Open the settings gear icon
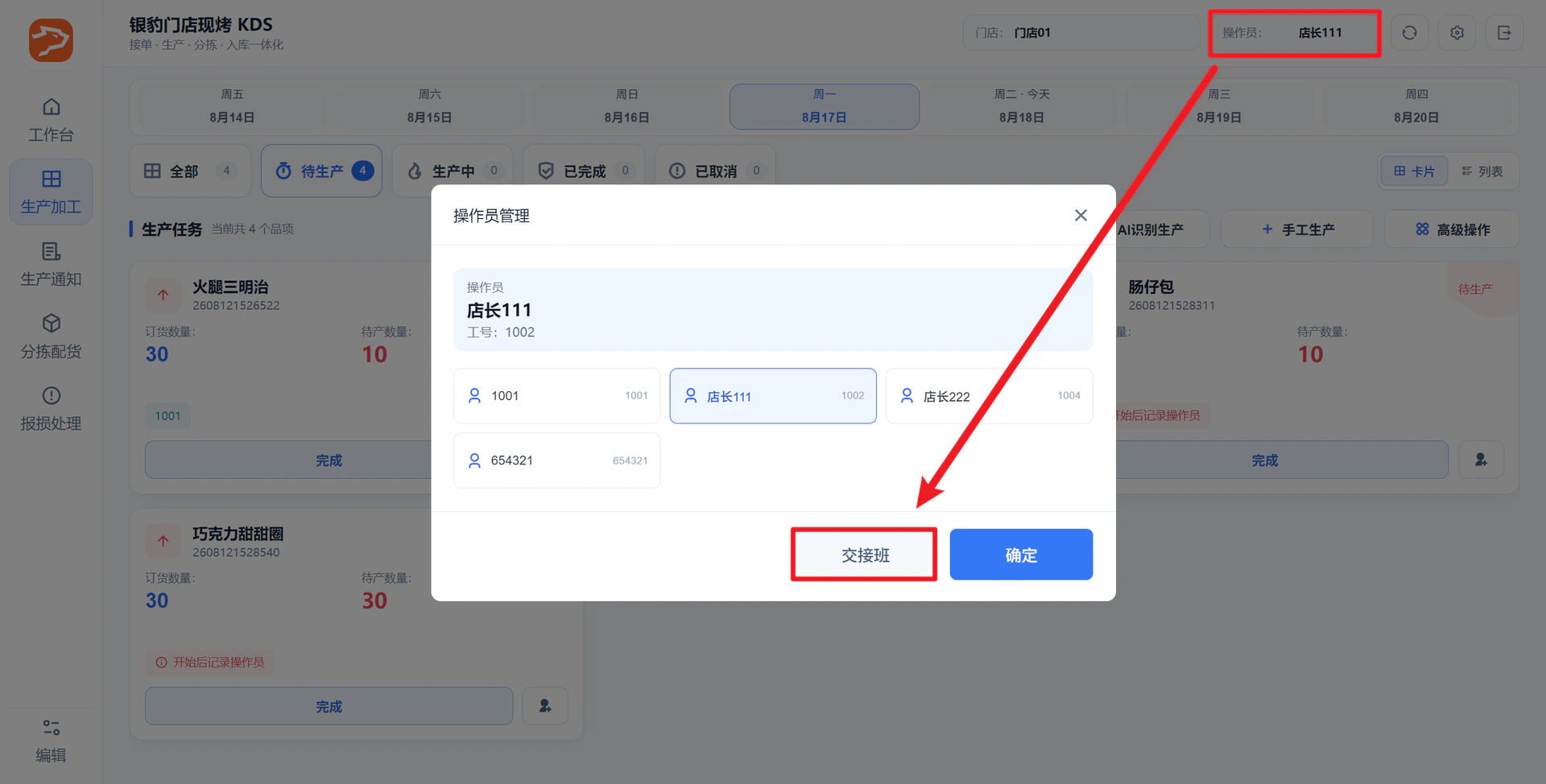The width and height of the screenshot is (1546, 784). [1457, 33]
